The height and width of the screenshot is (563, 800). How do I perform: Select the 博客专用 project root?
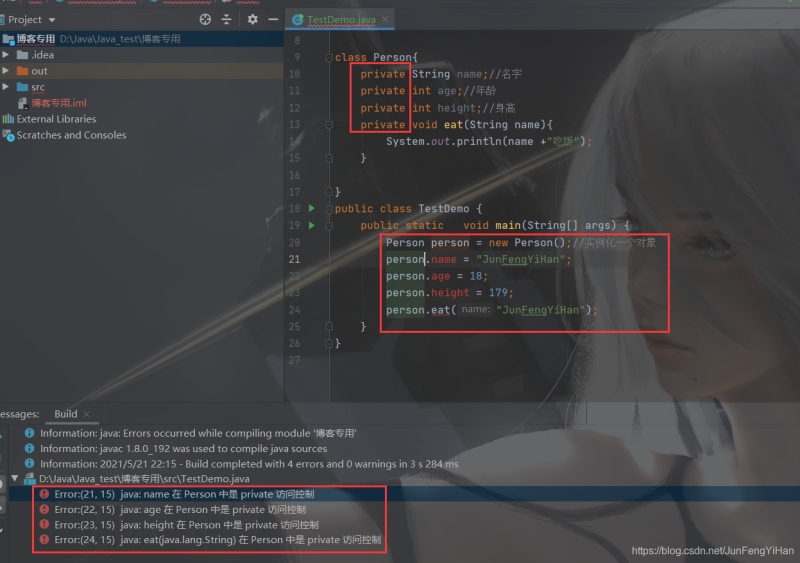[x=142, y=39]
